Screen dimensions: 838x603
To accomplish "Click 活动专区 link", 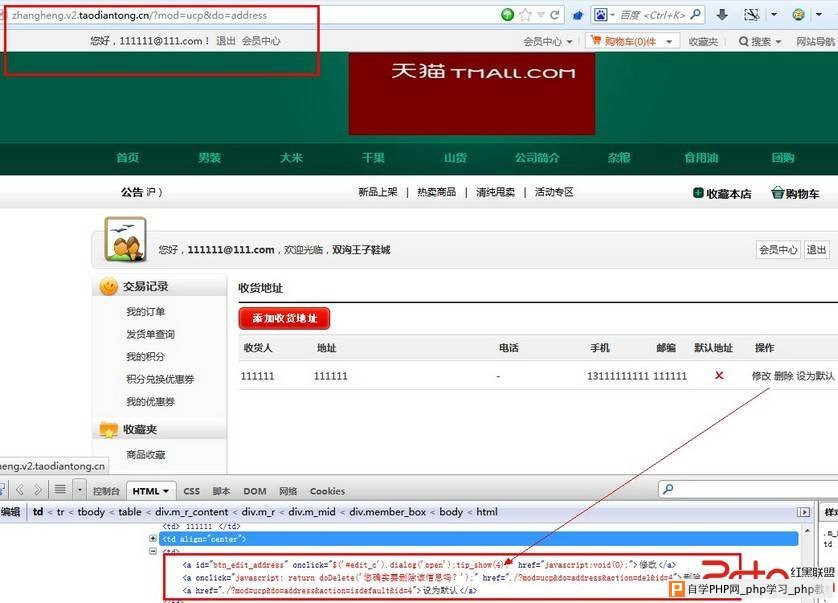I will [x=554, y=192].
